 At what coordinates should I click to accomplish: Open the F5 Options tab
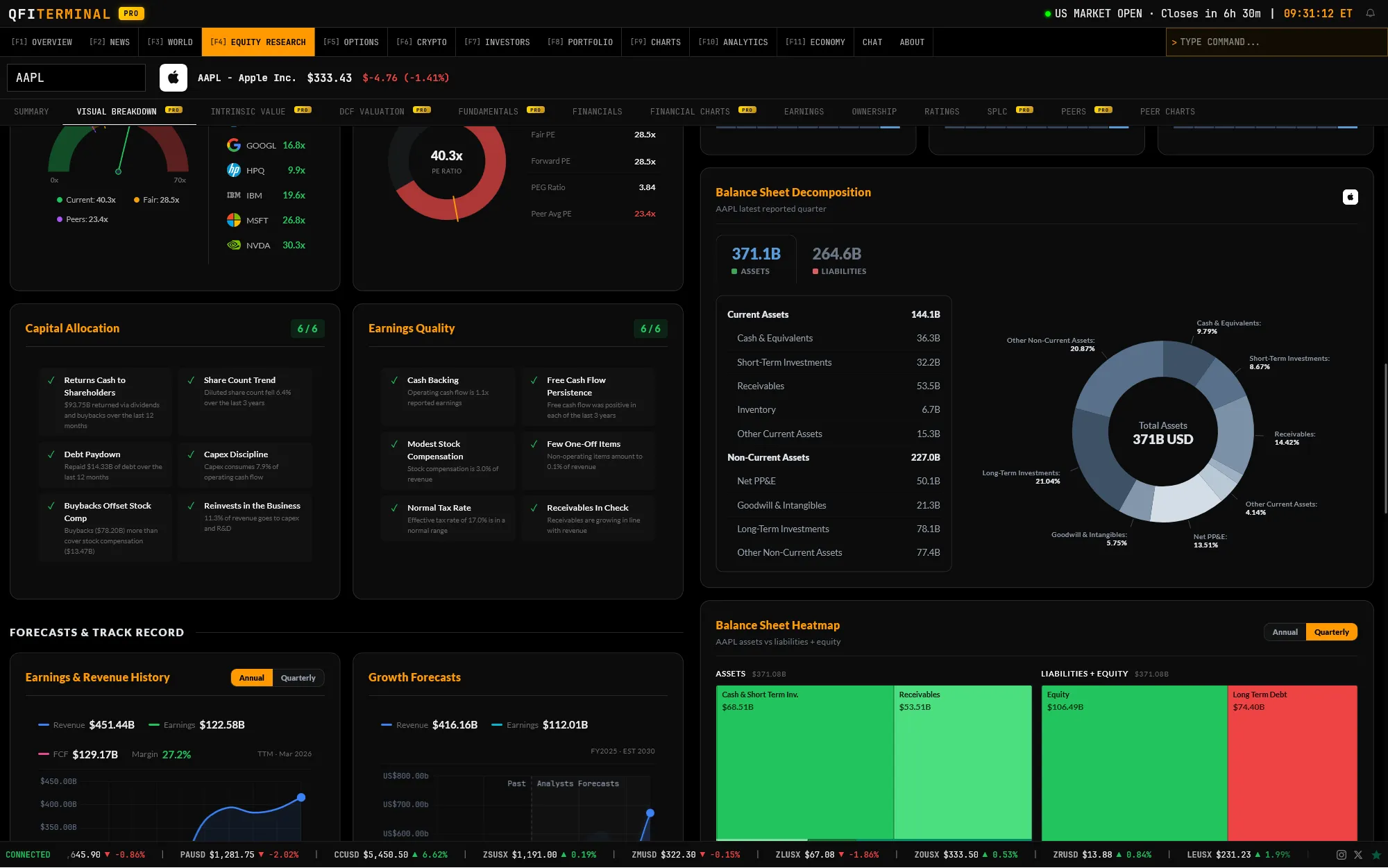pos(351,42)
